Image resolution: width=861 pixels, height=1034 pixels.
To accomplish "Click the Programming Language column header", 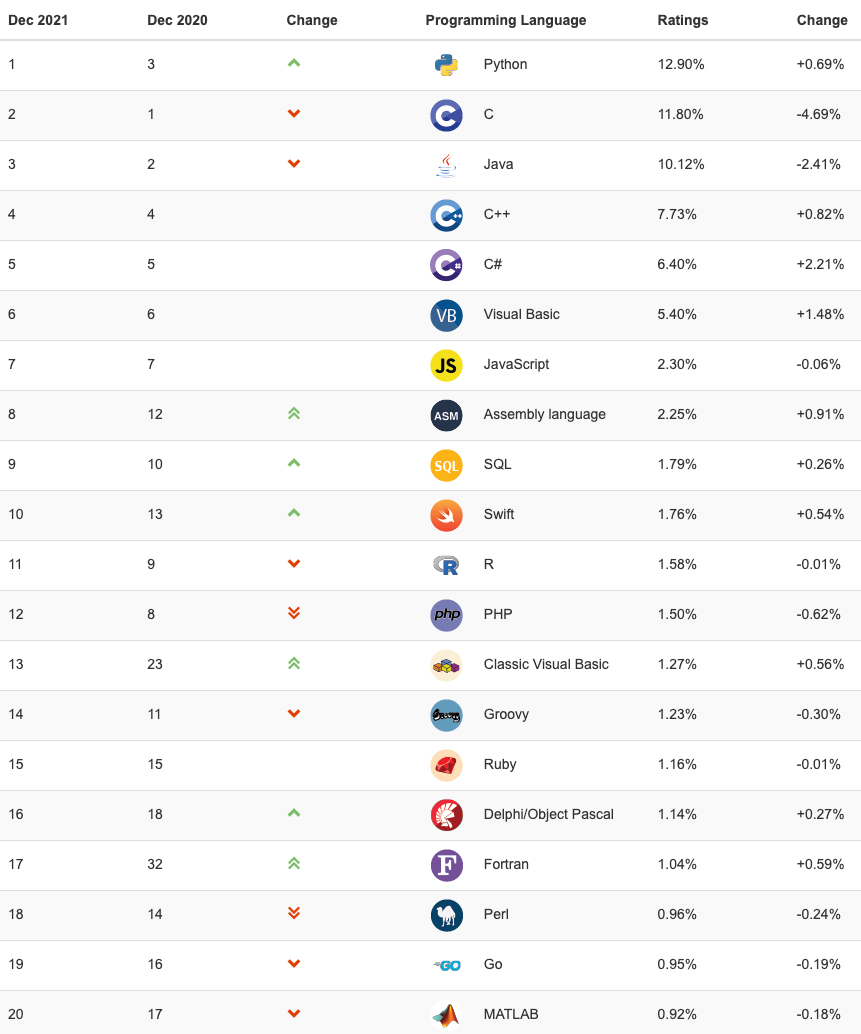I will point(506,20).
